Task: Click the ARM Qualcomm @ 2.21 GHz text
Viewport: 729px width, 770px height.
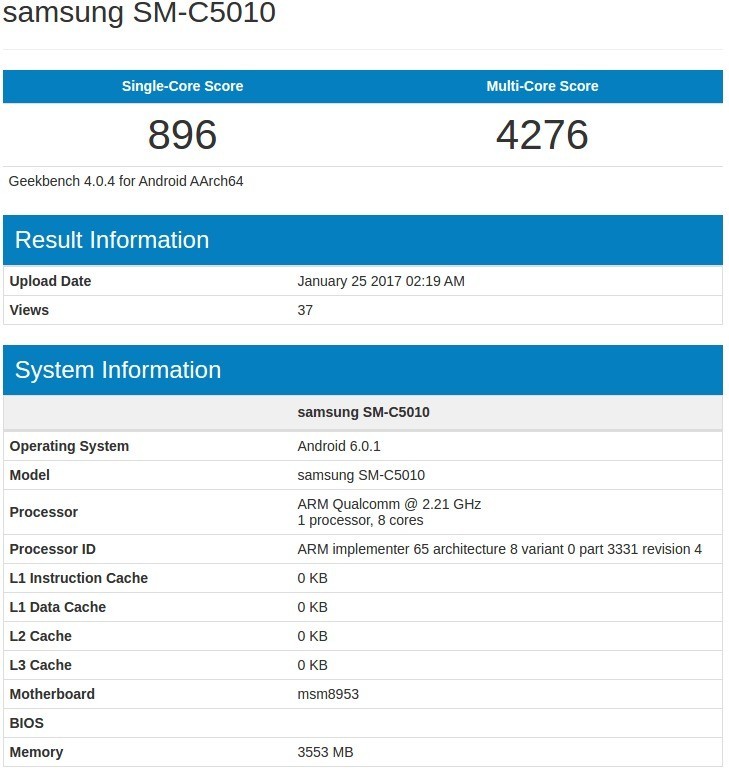Action: 389,504
